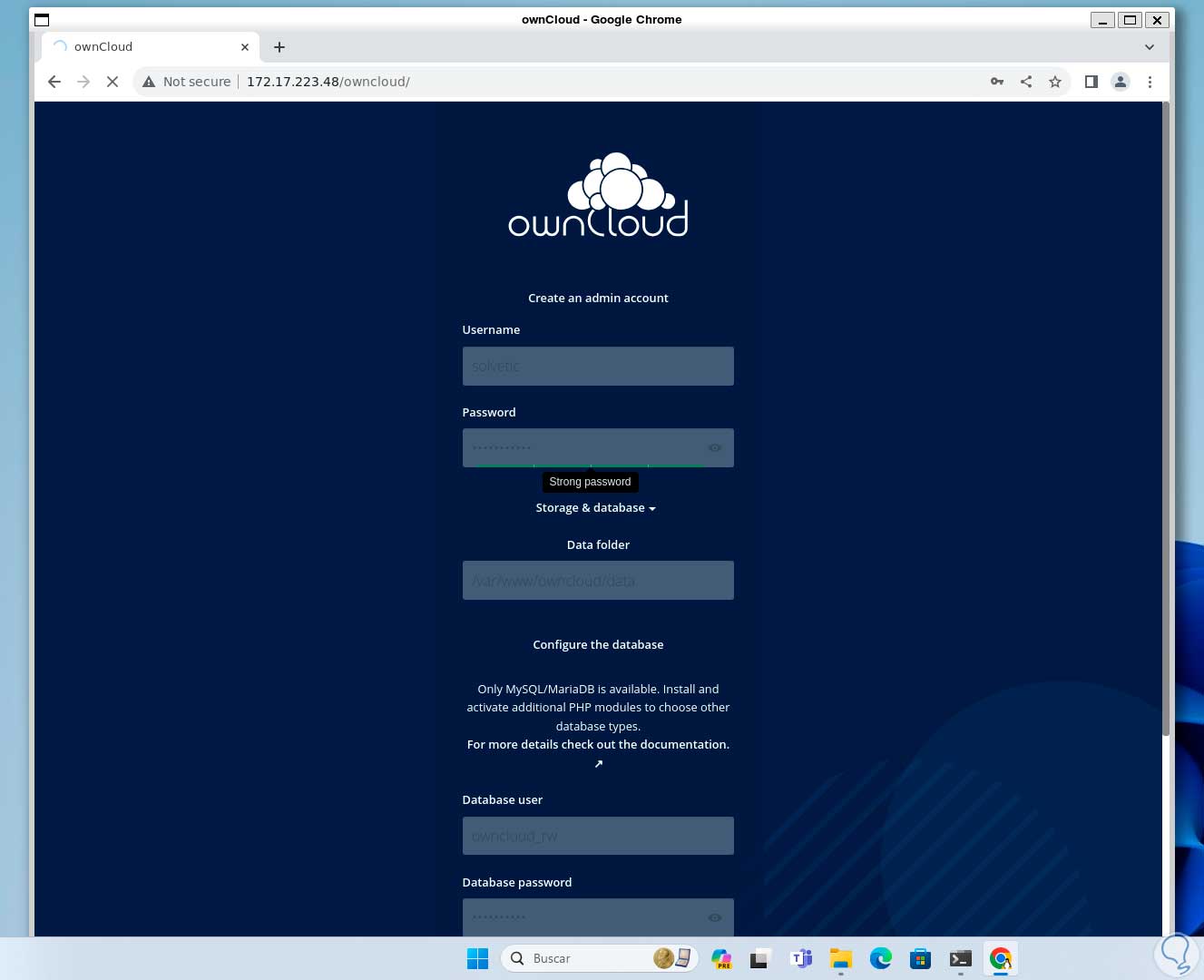Focus the Database user field
1204x980 pixels.
pos(598,836)
